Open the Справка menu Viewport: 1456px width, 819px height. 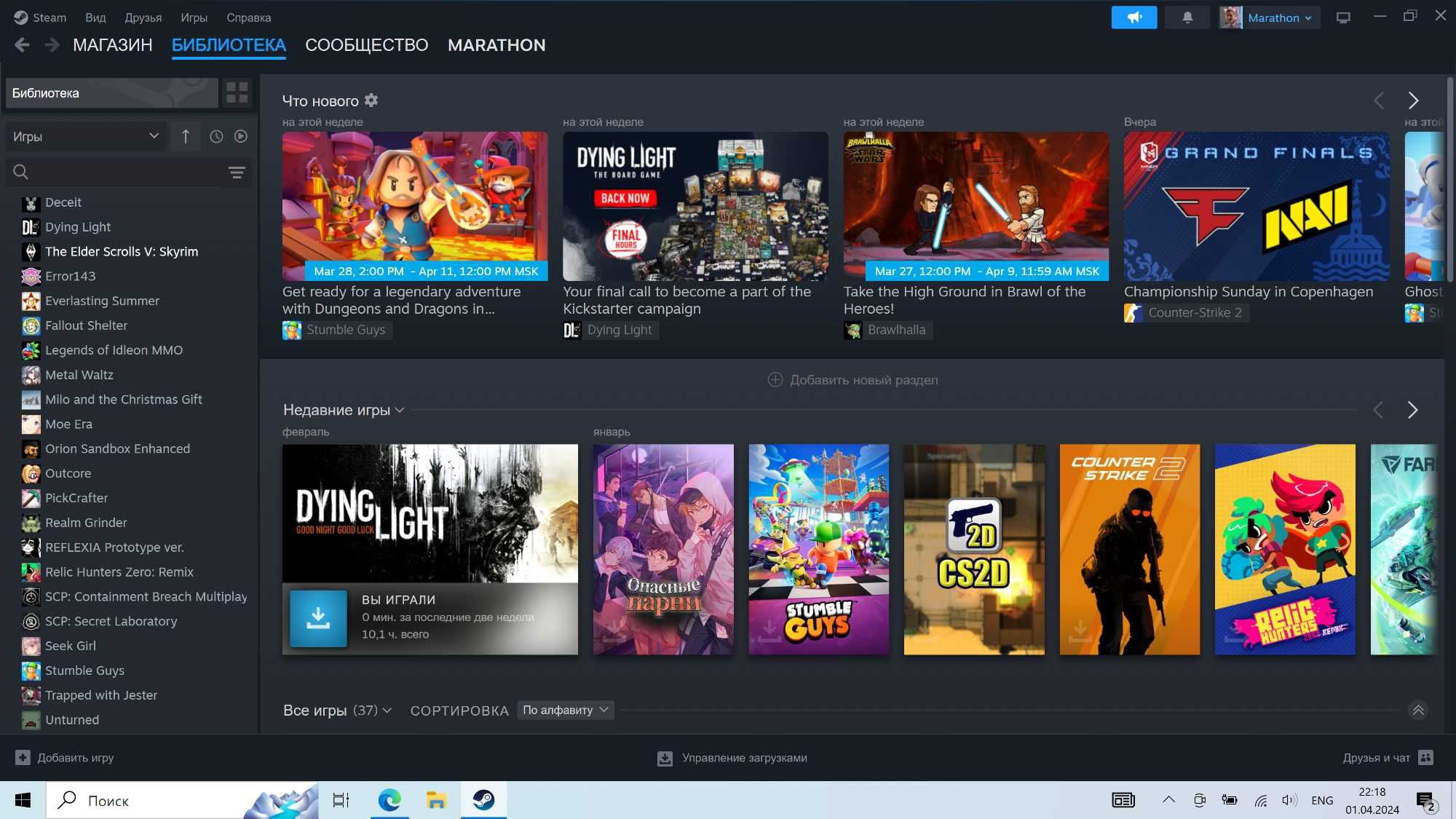(x=248, y=17)
